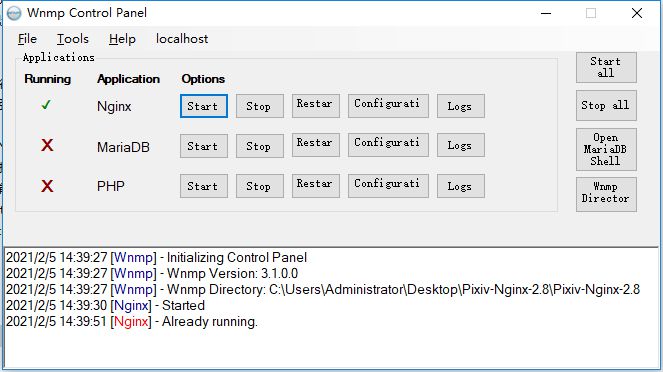This screenshot has height=372, width=663.
Task: Open the Nginx Configuration button
Action: (388, 106)
